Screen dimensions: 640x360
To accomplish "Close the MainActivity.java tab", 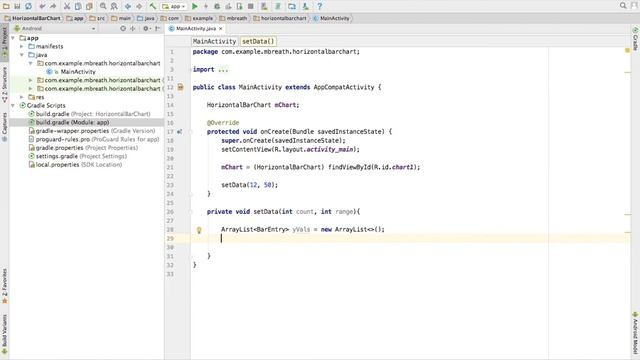I will 221,29.
